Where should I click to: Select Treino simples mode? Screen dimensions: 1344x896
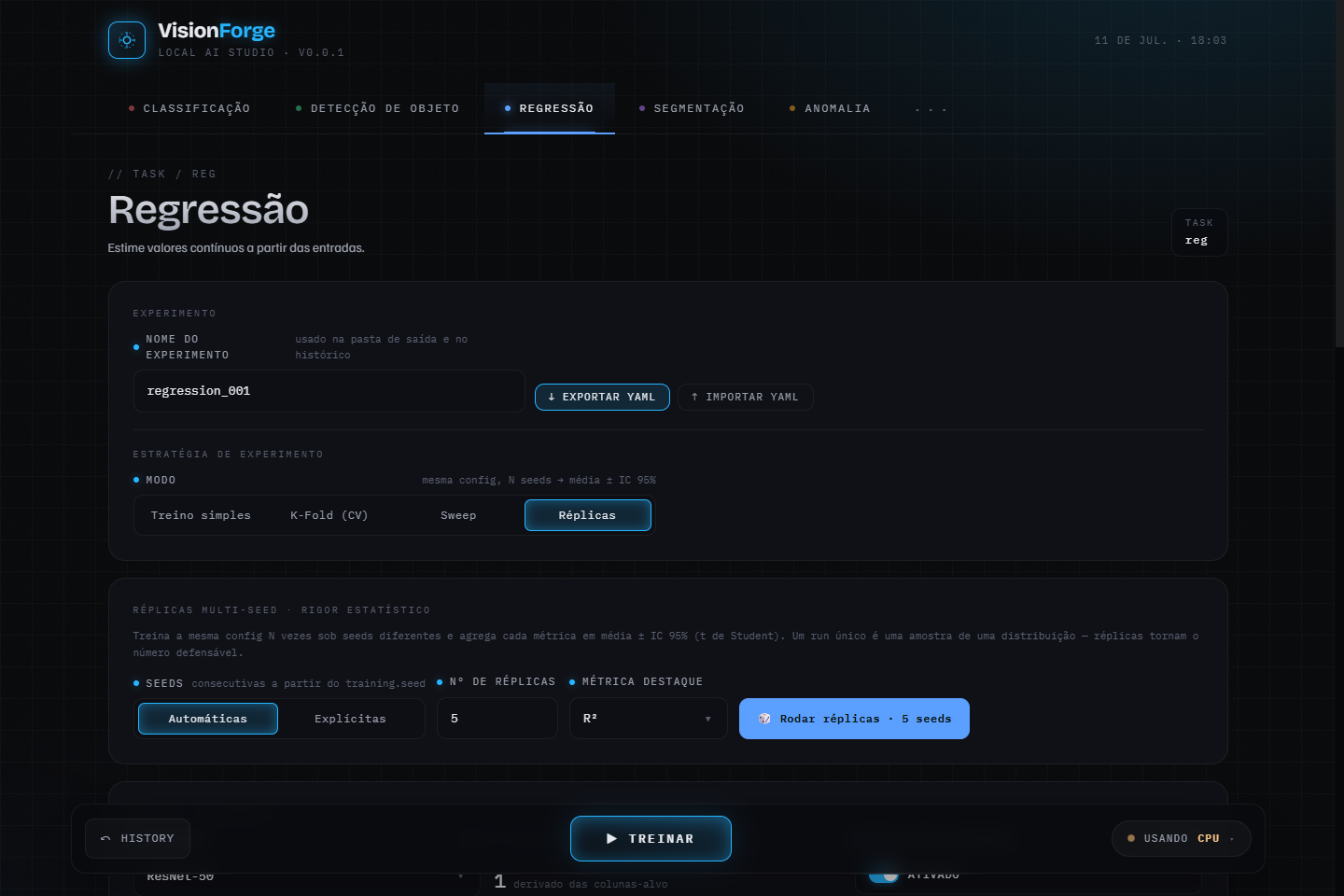coord(201,515)
